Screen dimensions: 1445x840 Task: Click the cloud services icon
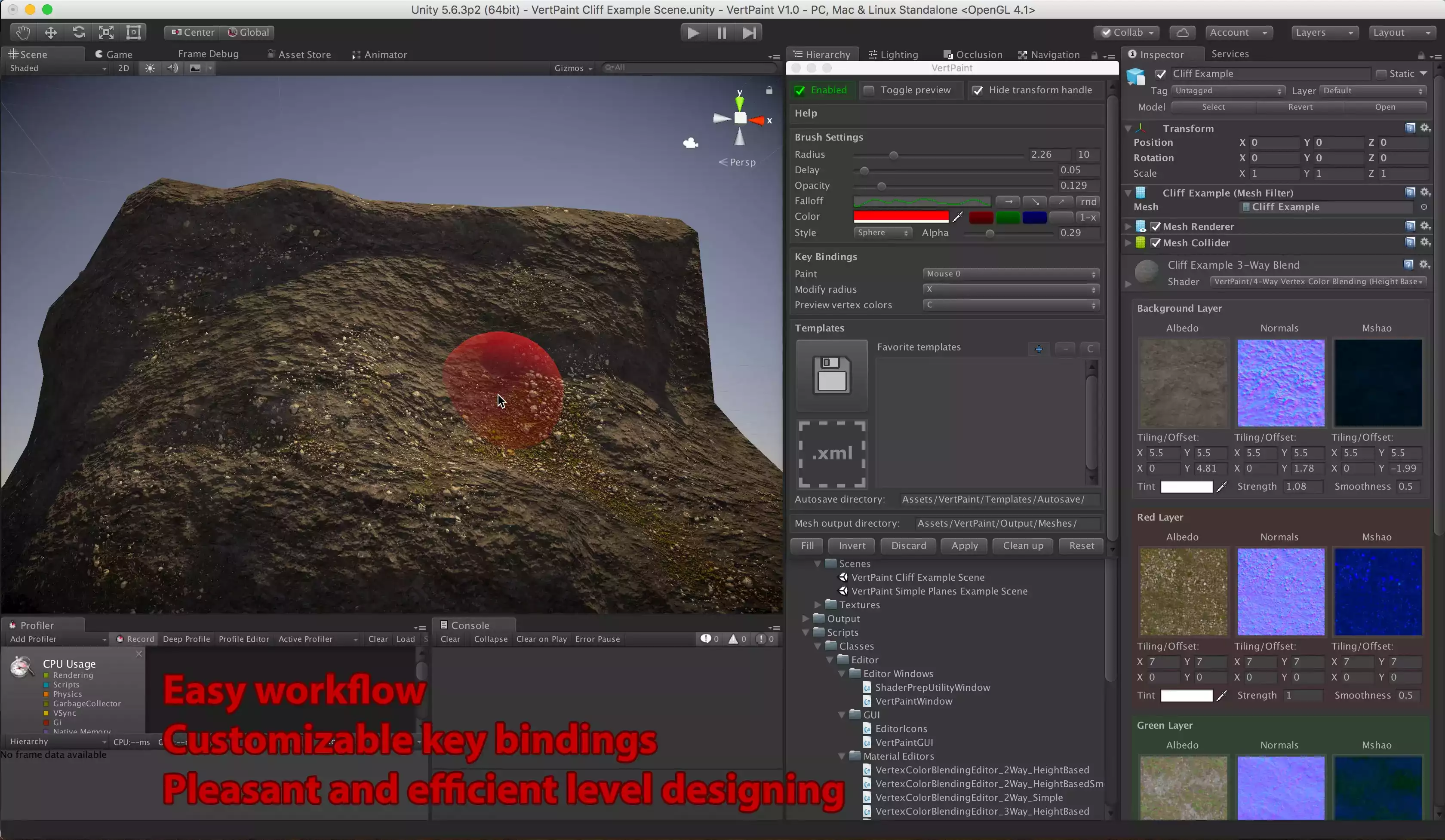coord(1182,33)
